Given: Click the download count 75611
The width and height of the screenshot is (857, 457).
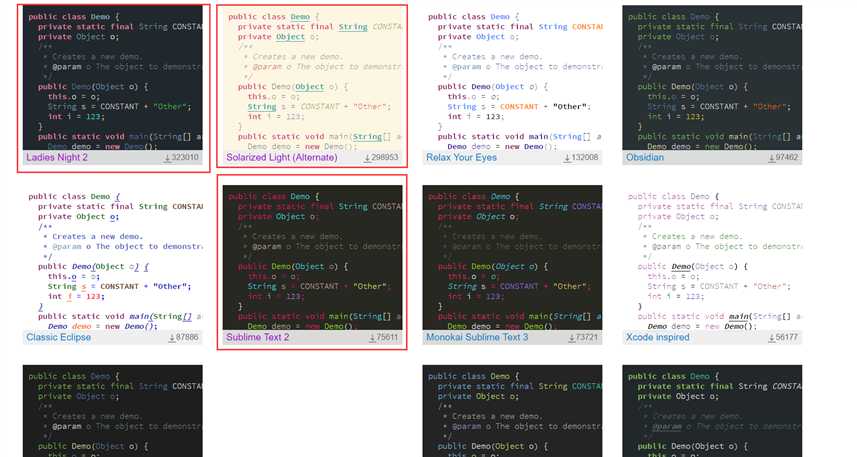Looking at the screenshot, I should click(x=388, y=337).
